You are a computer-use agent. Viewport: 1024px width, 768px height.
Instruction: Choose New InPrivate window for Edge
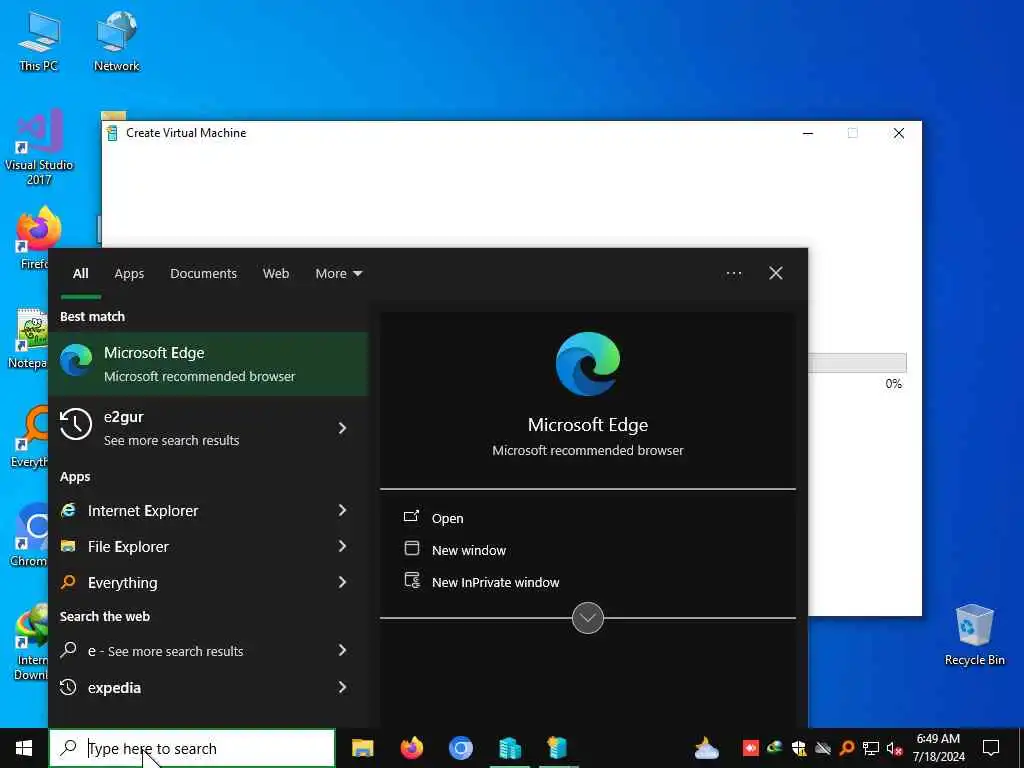click(x=496, y=583)
